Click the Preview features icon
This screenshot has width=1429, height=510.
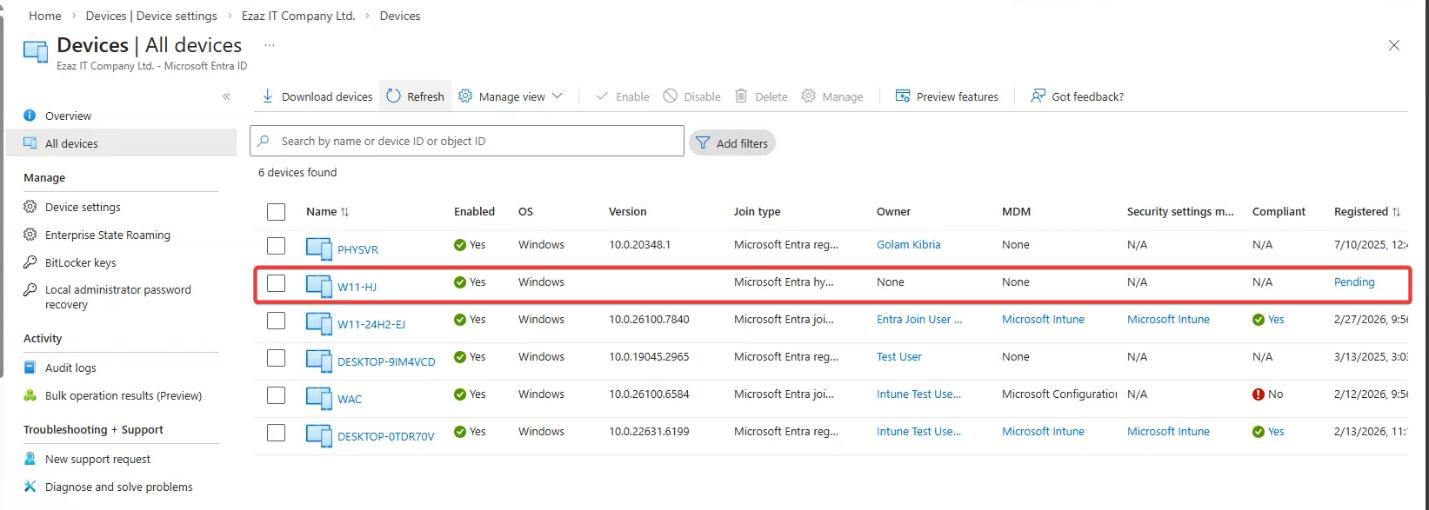tap(903, 96)
